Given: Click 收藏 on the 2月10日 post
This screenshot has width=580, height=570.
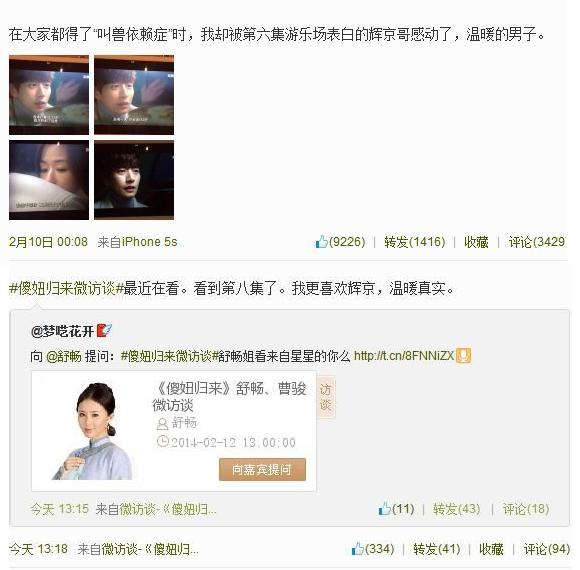Looking at the screenshot, I should point(476,242).
